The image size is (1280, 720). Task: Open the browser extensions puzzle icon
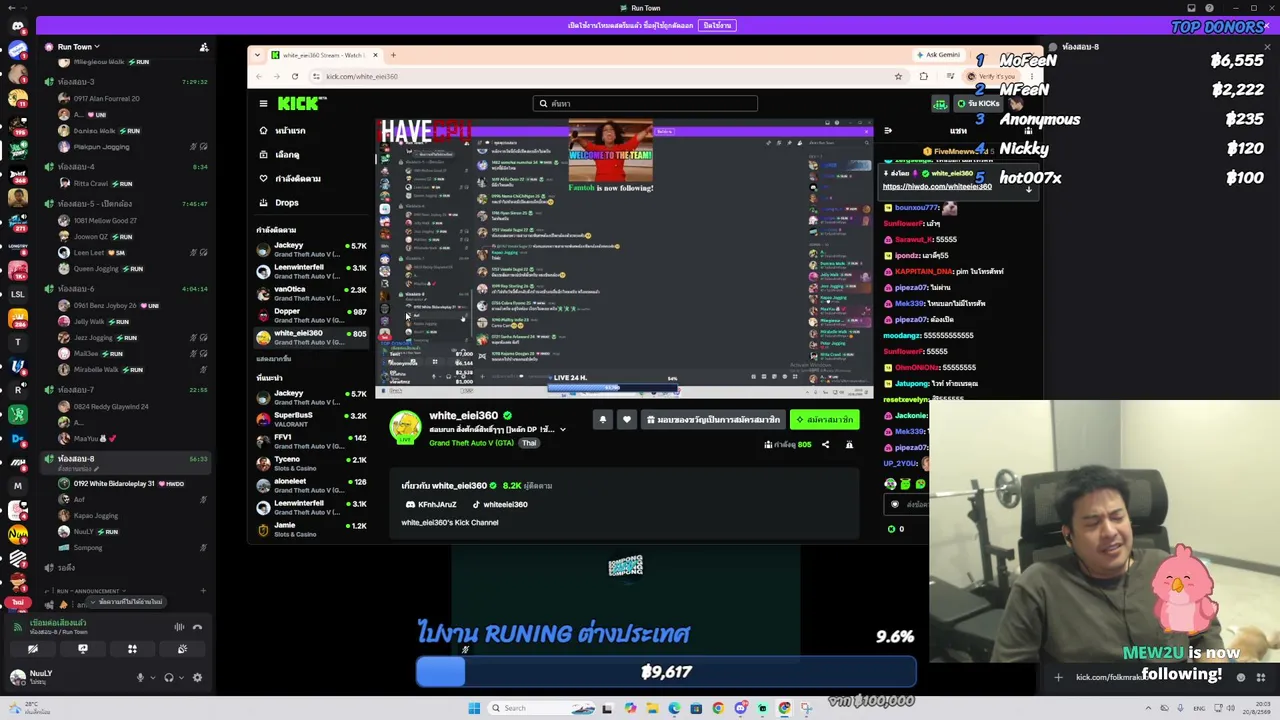click(923, 76)
